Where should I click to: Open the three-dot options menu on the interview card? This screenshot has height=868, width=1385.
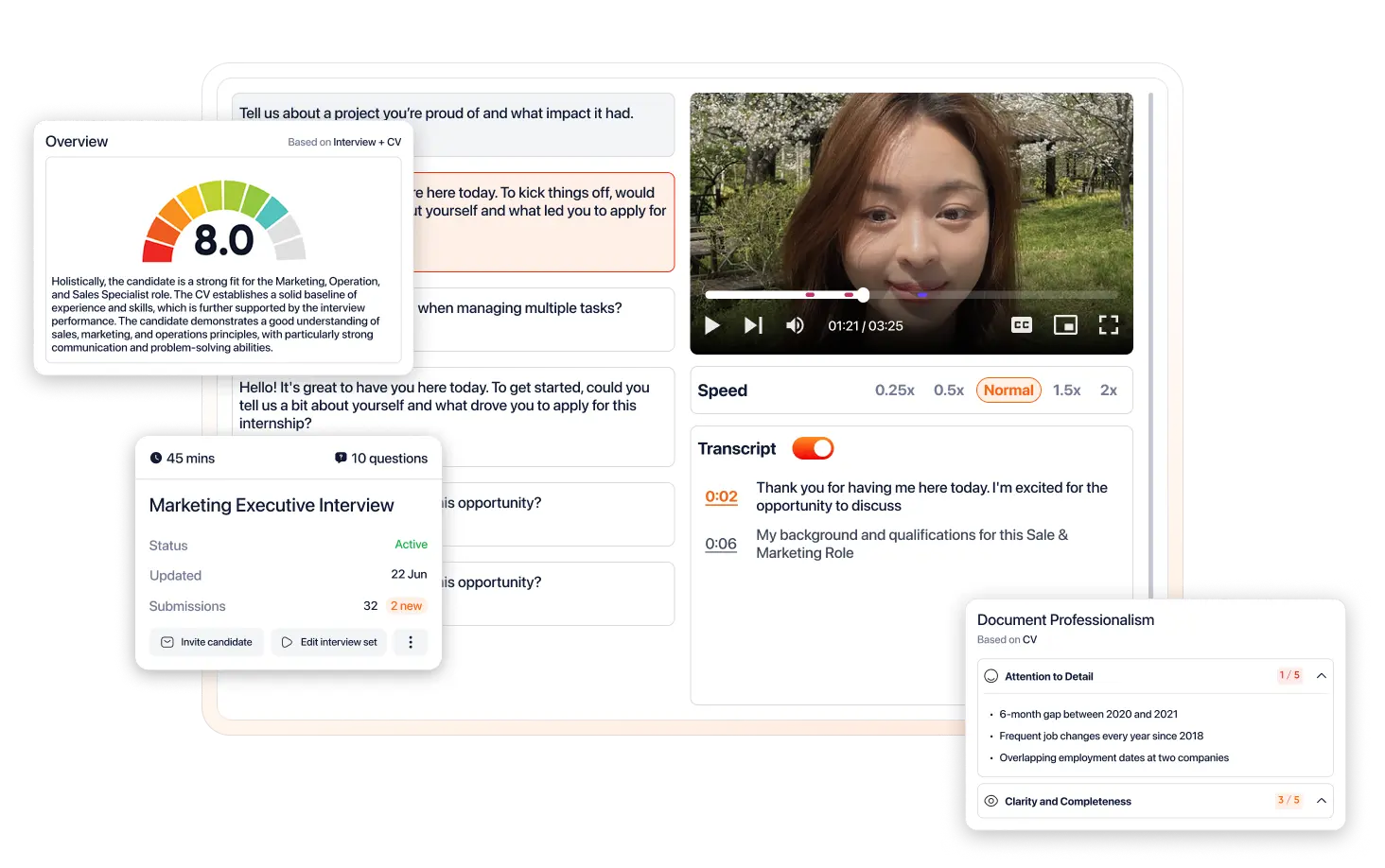tap(410, 642)
